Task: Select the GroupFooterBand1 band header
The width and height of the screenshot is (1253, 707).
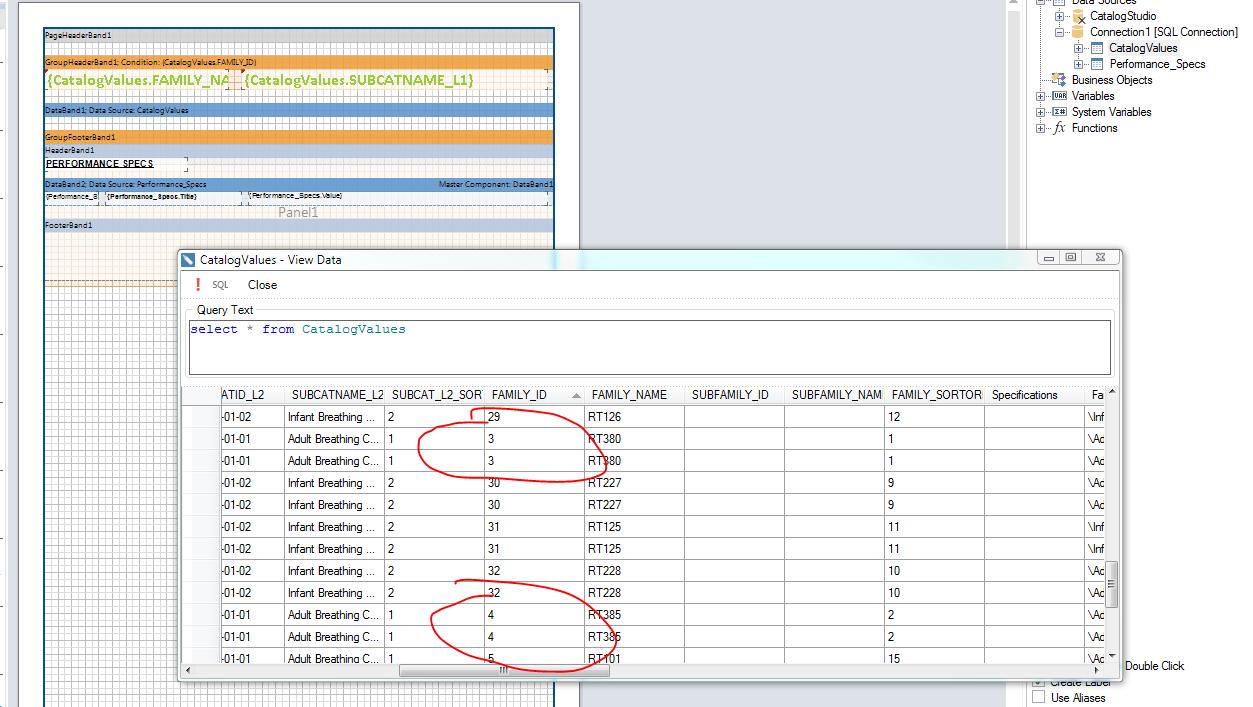Action: [299, 137]
